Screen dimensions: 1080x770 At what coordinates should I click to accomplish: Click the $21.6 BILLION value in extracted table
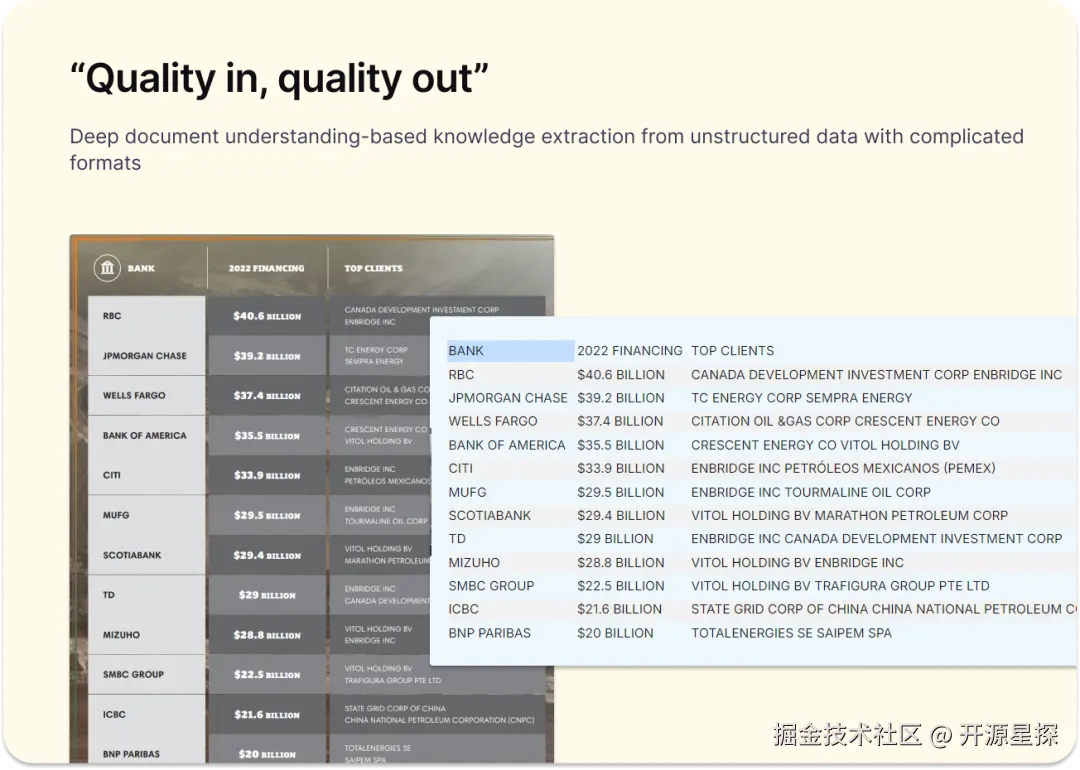click(x=619, y=610)
